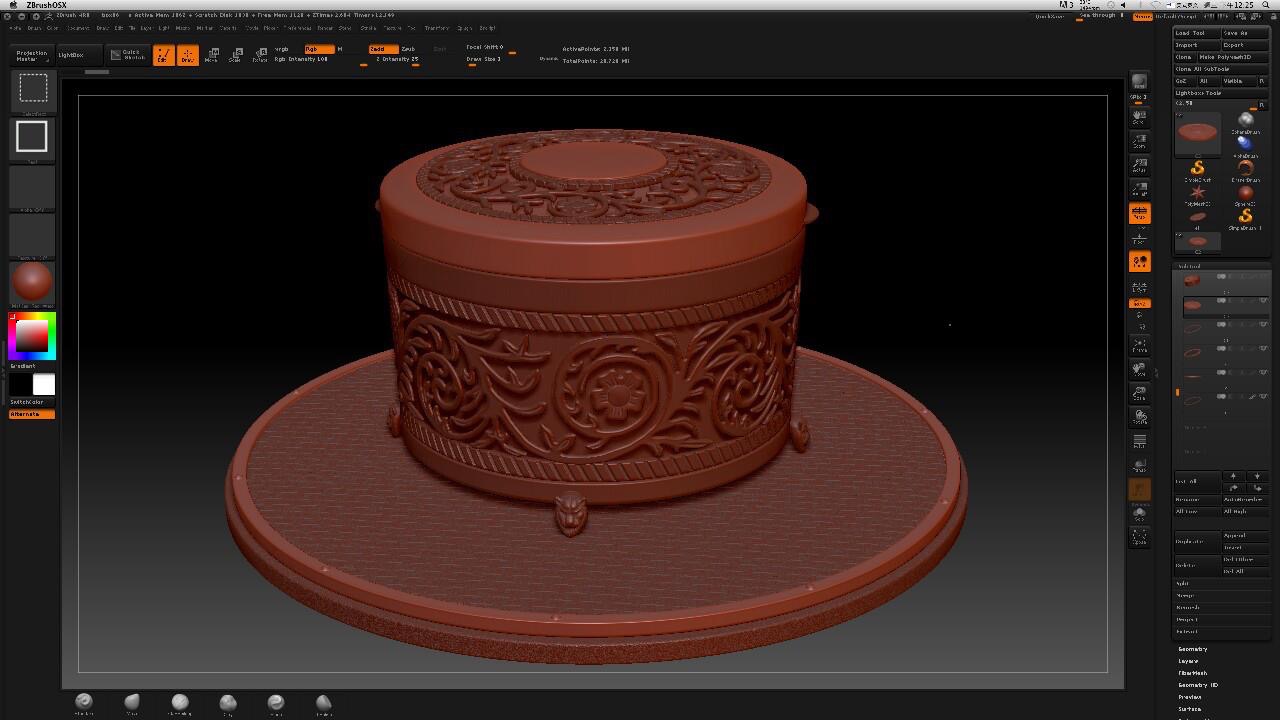Expand the Geometry palette section

point(1193,649)
